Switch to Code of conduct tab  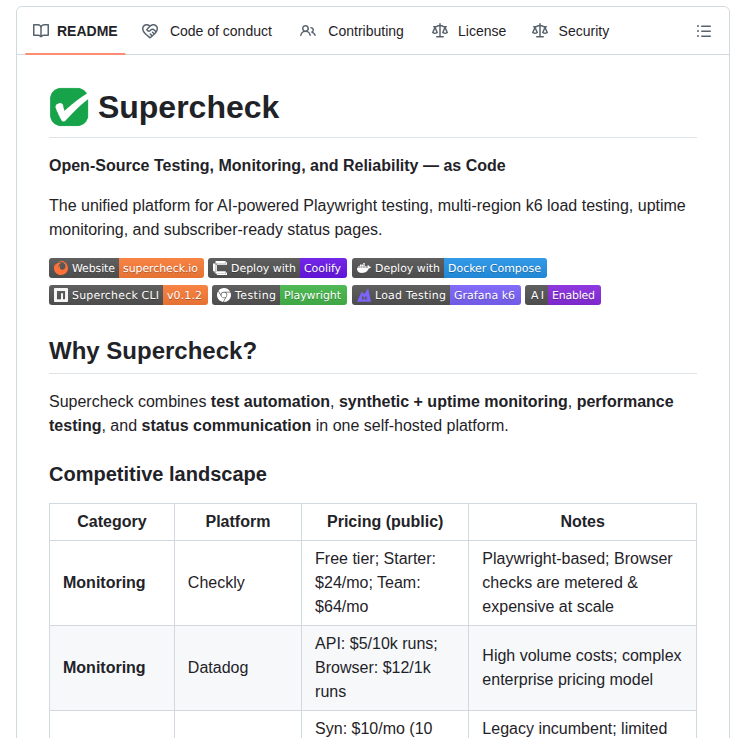coord(207,31)
